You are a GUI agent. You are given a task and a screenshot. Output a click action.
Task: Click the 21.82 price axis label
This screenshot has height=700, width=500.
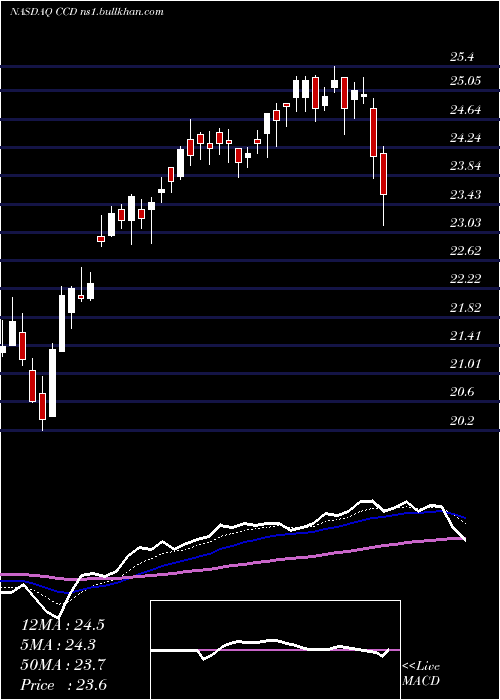coord(466,308)
